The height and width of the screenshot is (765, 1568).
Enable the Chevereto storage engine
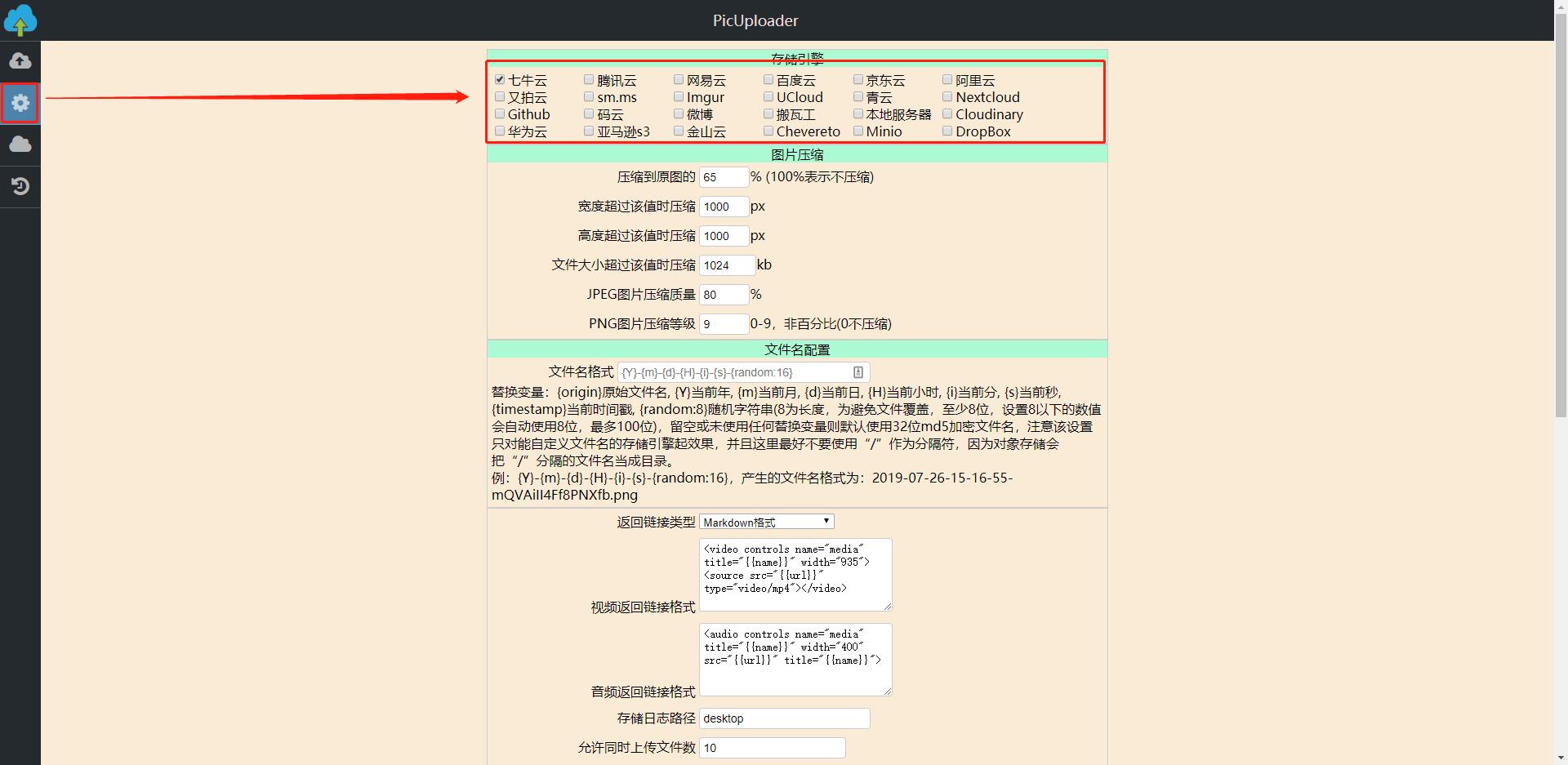point(768,131)
